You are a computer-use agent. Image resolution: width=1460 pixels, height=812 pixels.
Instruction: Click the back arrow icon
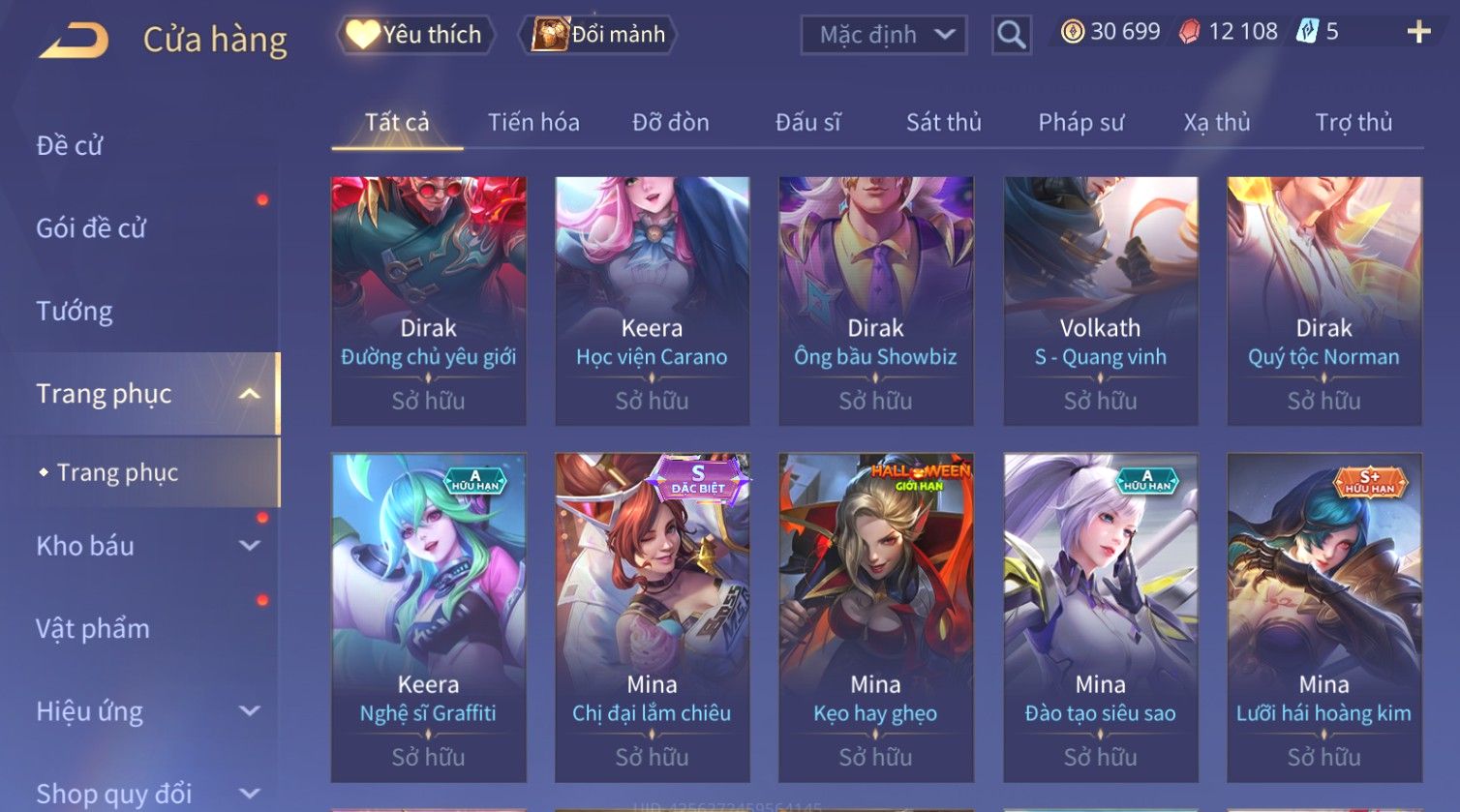coord(75,41)
